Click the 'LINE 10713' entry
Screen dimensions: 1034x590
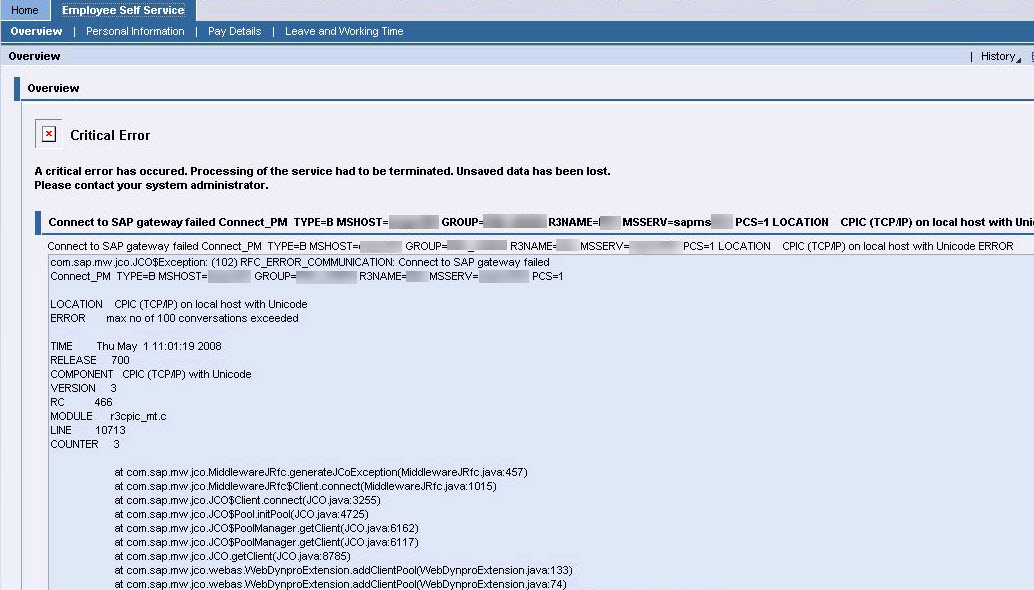coord(88,430)
